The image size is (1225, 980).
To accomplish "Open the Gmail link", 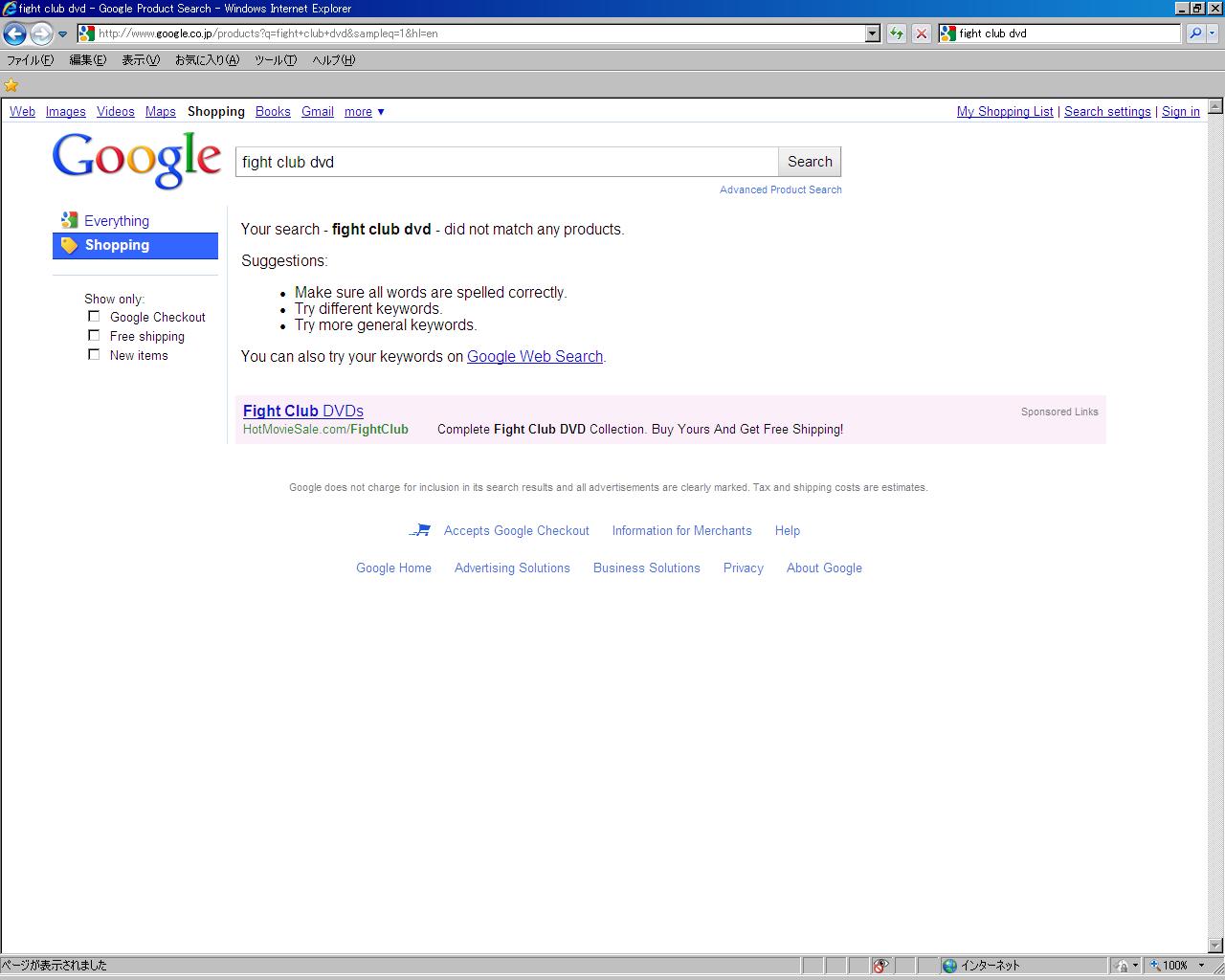I will pyautogui.click(x=318, y=111).
